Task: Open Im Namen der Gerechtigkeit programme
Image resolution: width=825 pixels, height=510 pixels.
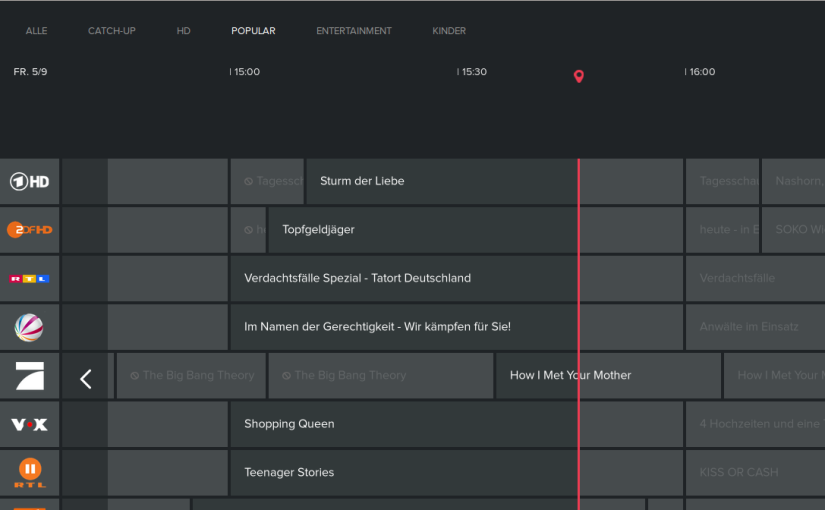Action: click(457, 326)
